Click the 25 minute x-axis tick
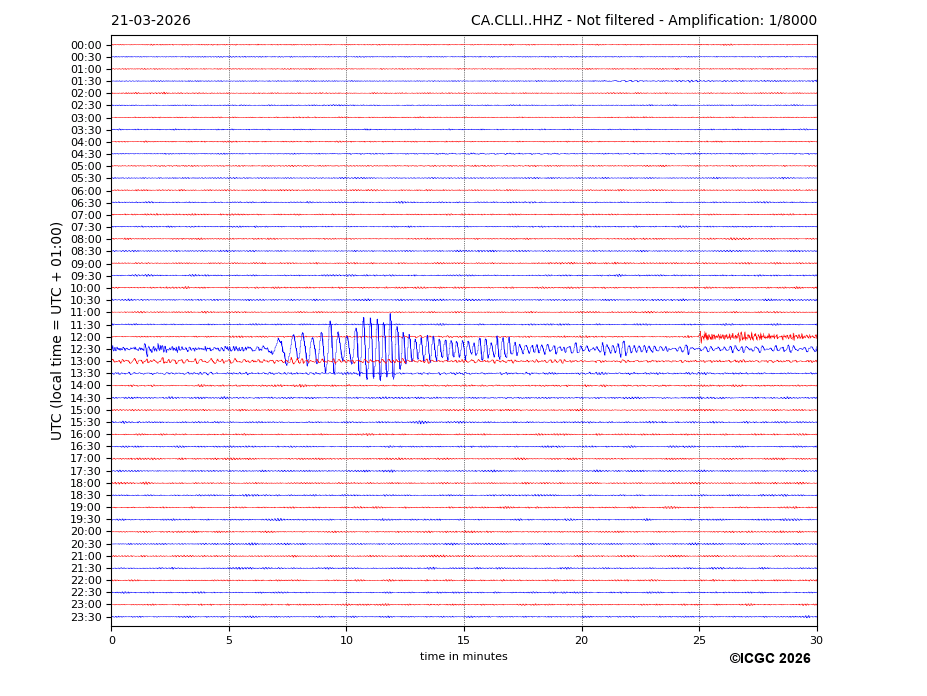The width and height of the screenshot is (927, 696). (699, 640)
